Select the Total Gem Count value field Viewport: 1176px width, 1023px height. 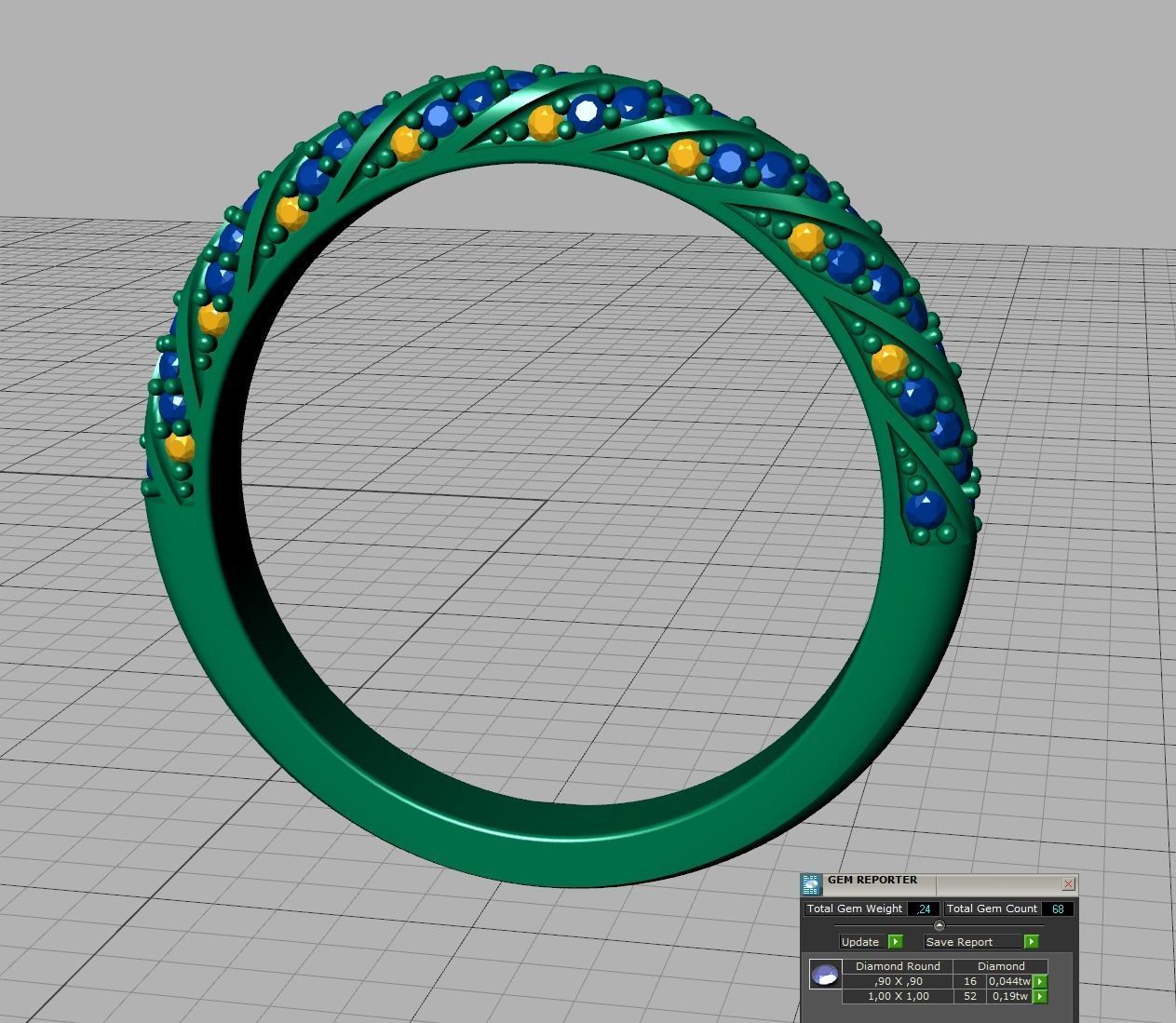click(x=1058, y=909)
